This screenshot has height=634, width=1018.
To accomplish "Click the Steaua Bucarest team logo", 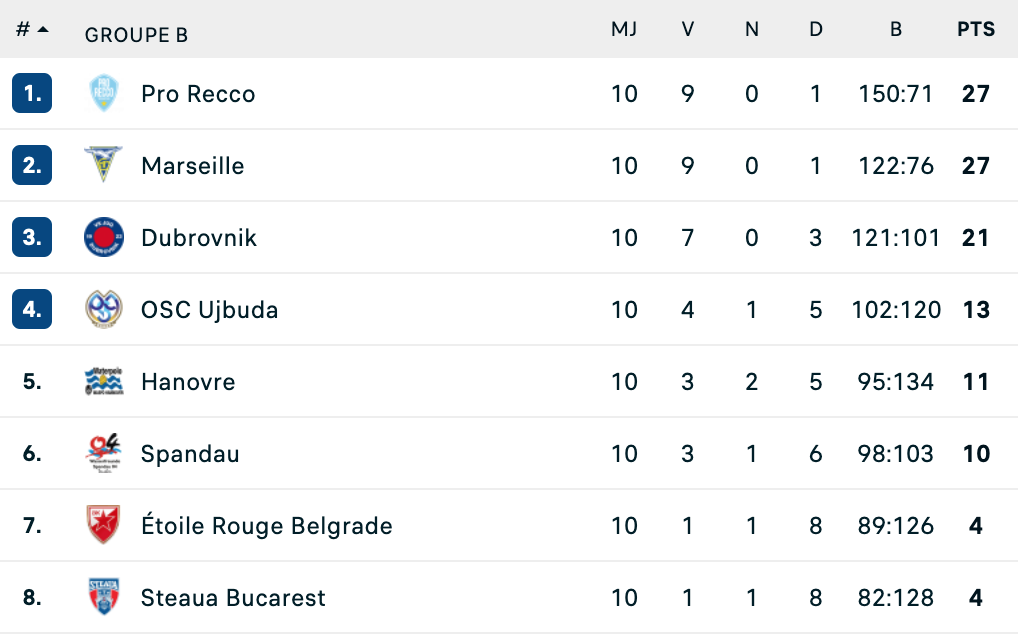I will [x=103, y=598].
